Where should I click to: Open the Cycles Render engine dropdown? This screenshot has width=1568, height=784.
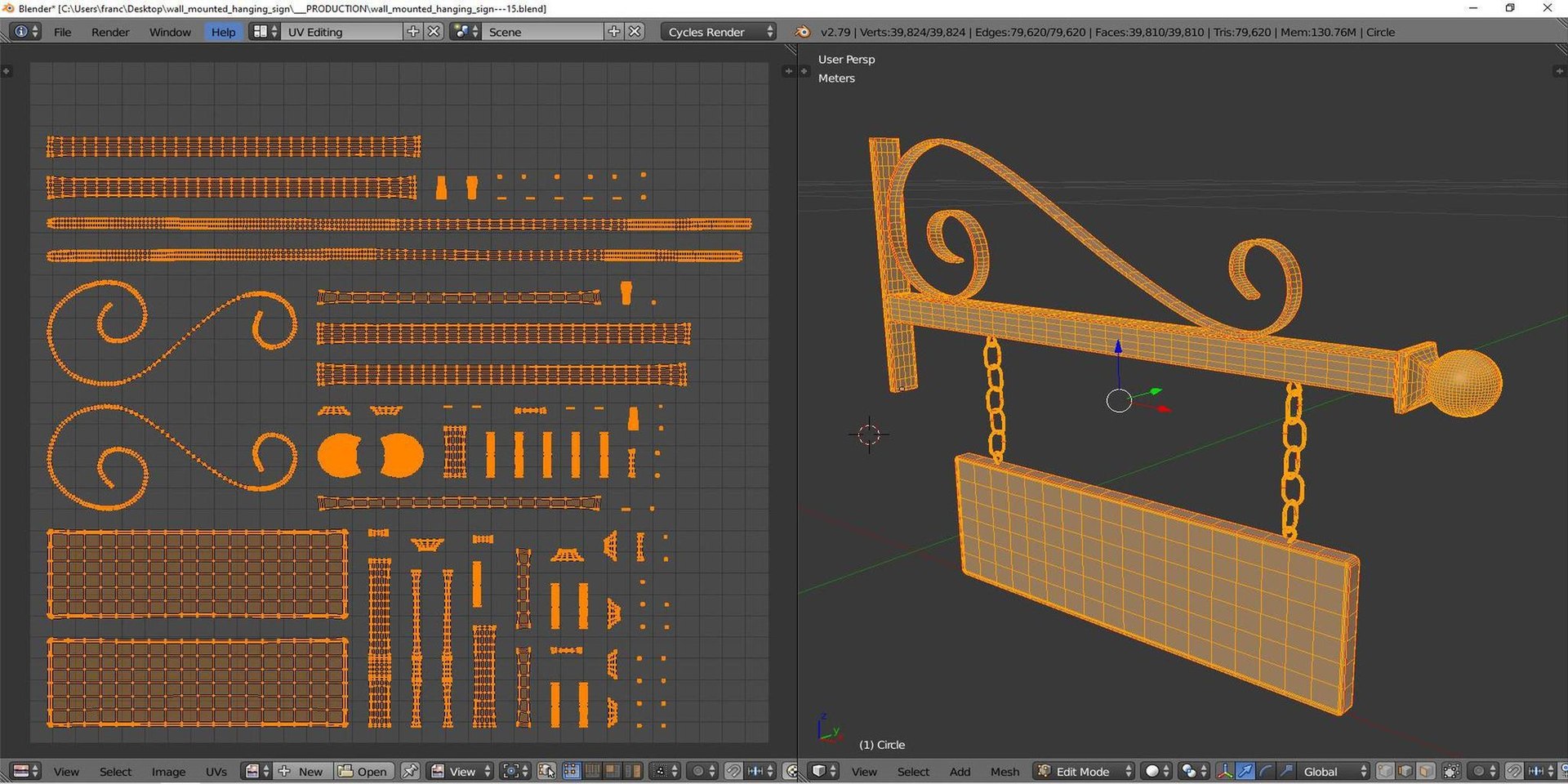pyautogui.click(x=719, y=32)
